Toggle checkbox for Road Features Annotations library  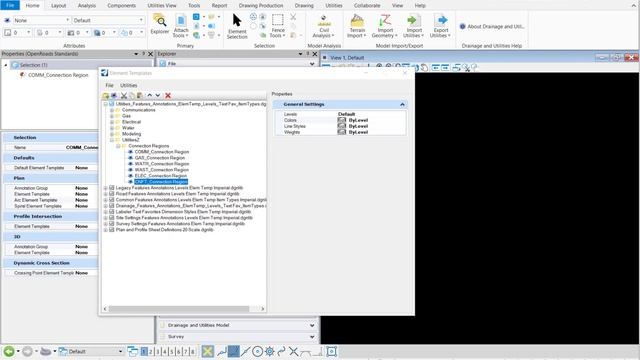tap(111, 194)
